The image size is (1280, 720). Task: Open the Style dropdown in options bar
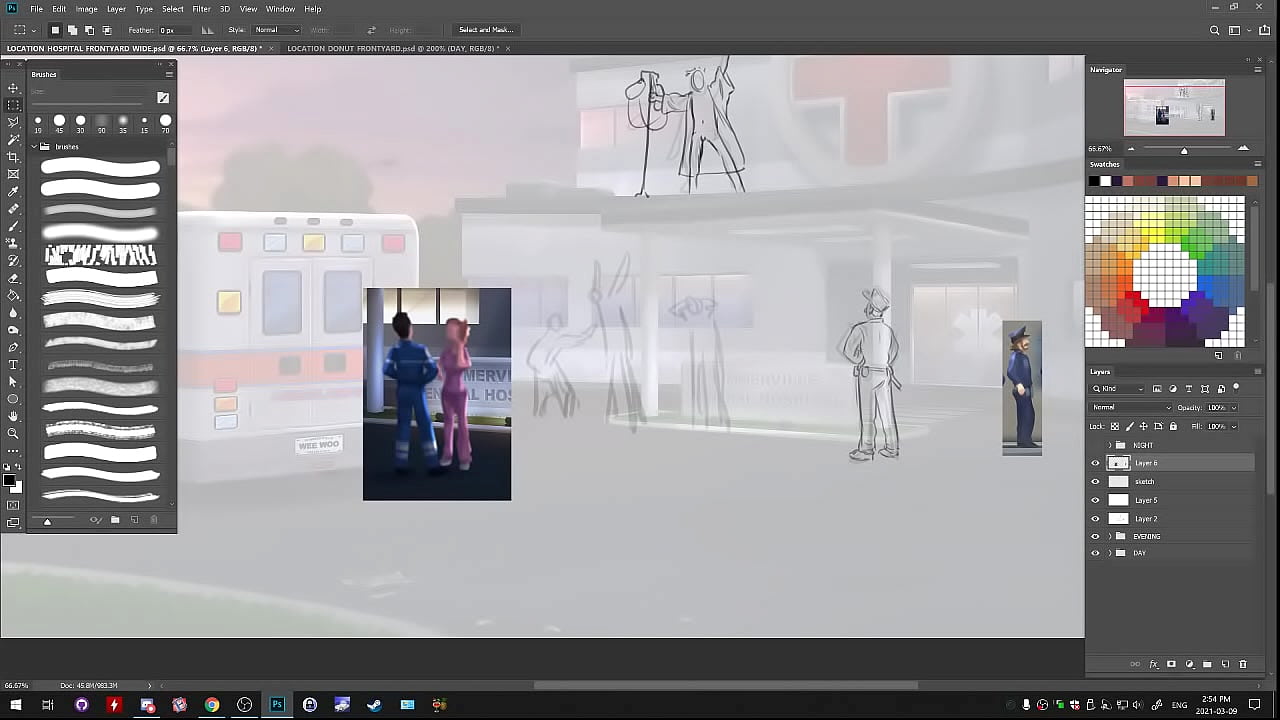[x=277, y=30]
